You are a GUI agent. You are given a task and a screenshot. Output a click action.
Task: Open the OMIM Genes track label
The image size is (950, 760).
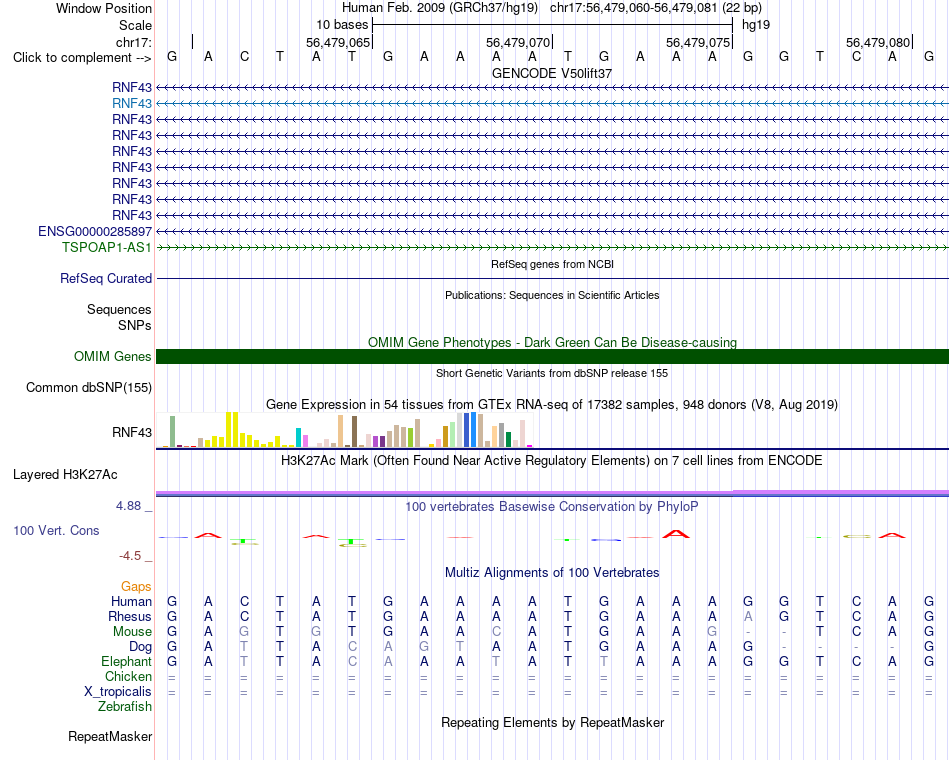(x=112, y=356)
